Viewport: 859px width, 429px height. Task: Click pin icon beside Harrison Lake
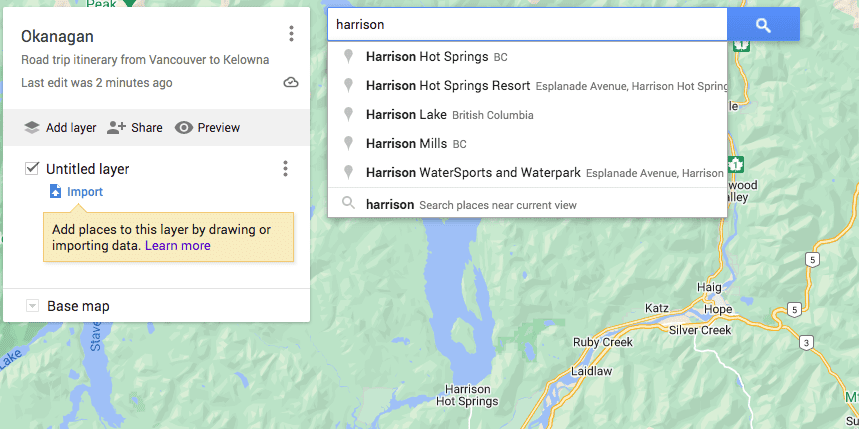[x=348, y=115]
